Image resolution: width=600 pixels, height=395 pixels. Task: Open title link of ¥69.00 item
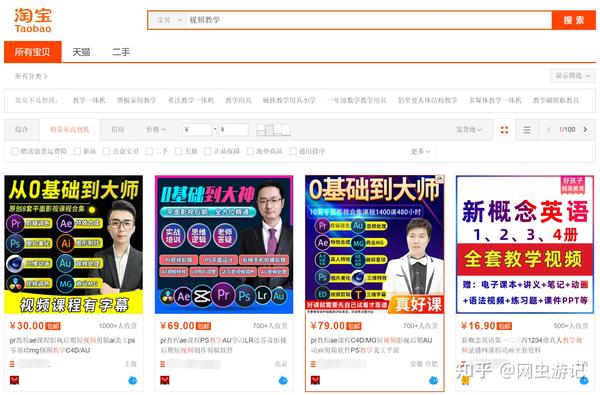tap(223, 345)
